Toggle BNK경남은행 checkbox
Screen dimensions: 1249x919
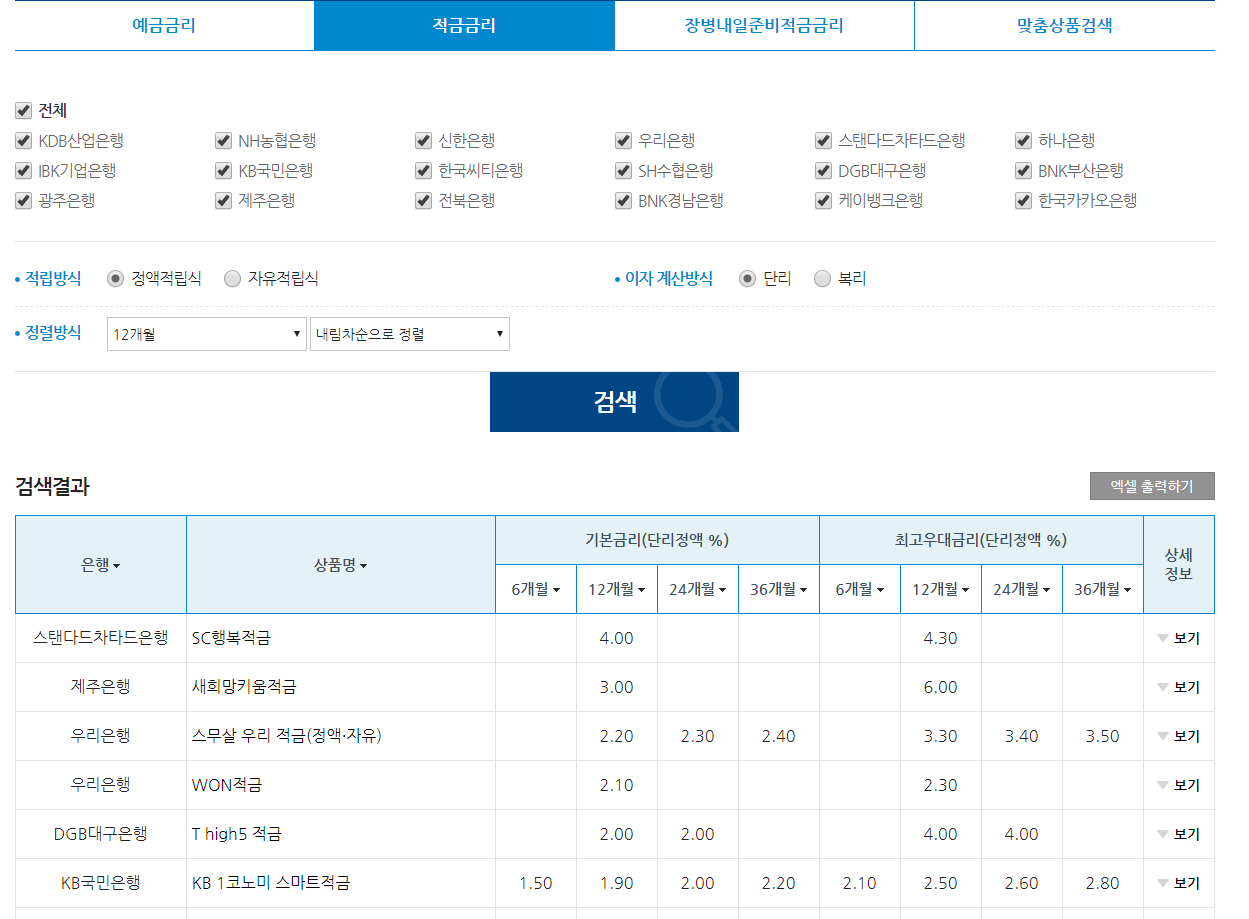(x=623, y=201)
